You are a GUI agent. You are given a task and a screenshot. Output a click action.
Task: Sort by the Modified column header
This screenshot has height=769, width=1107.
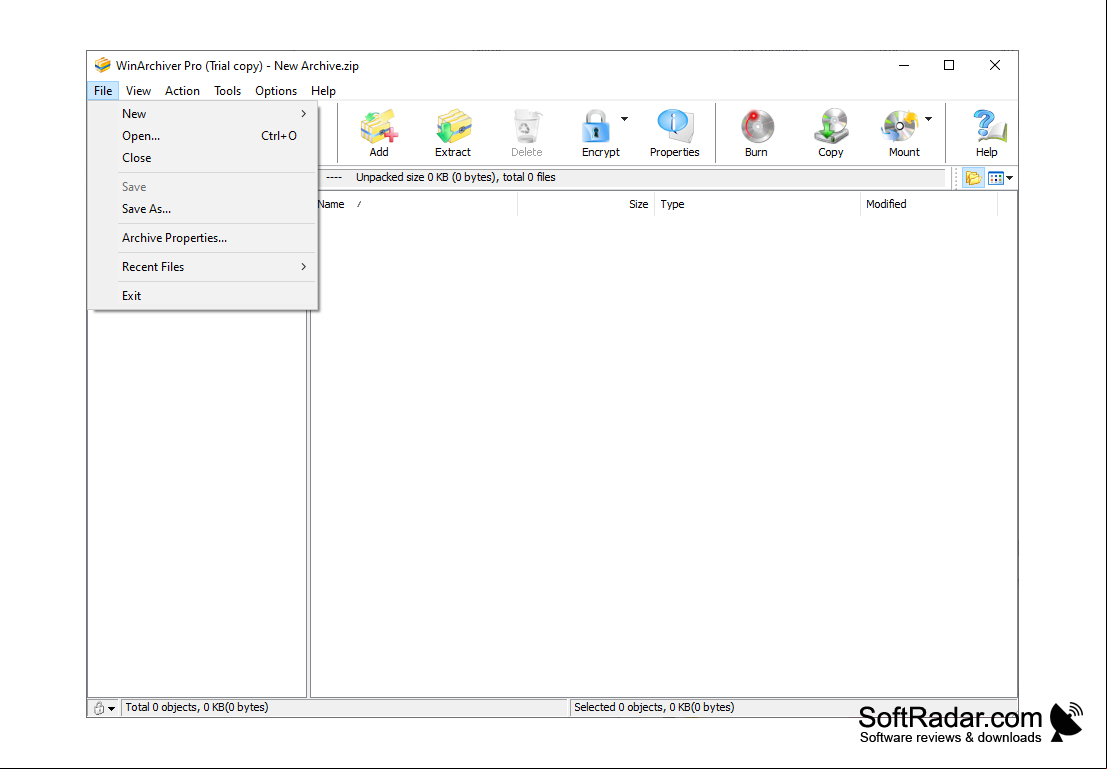pyautogui.click(x=929, y=204)
